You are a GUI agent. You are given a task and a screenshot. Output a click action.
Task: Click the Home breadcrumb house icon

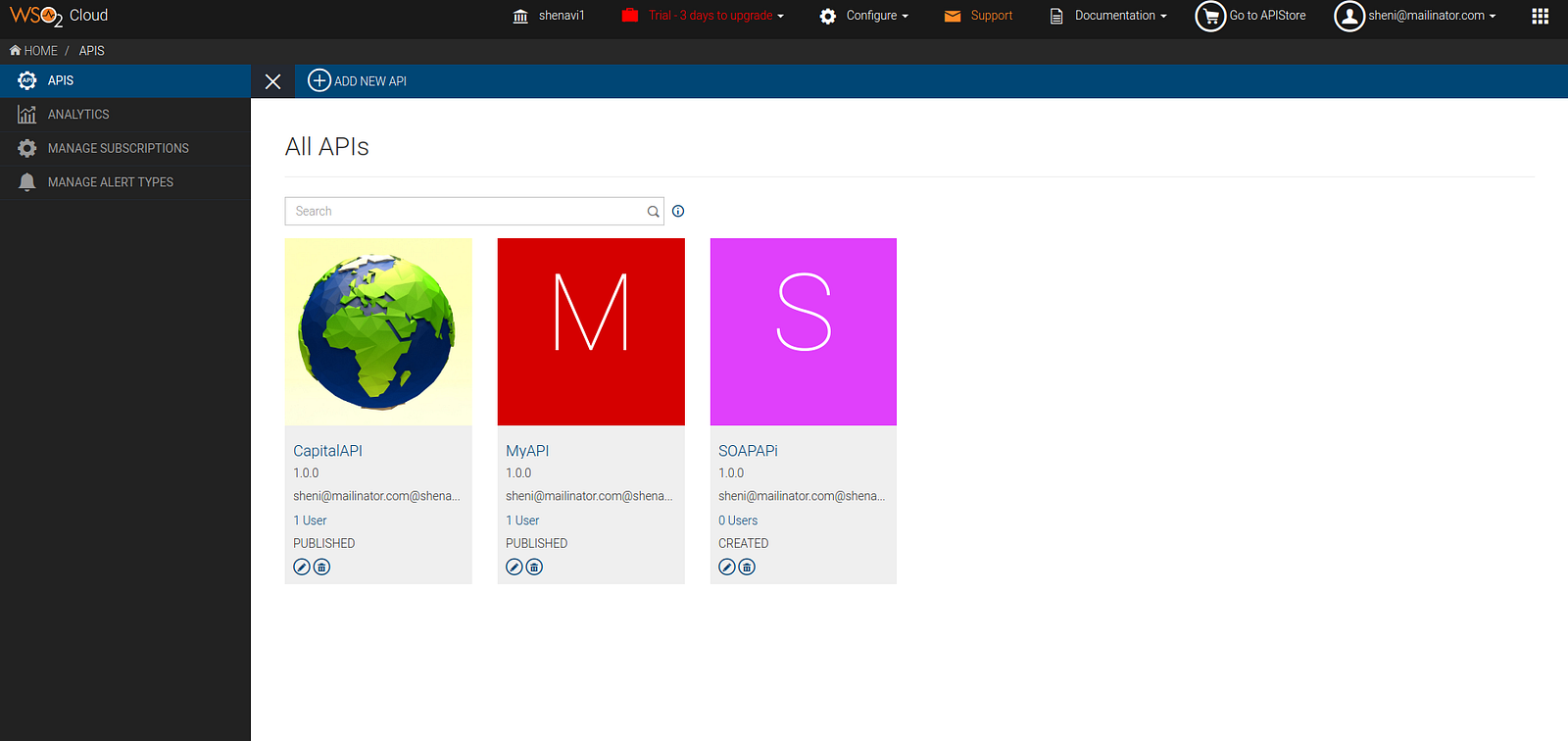(x=15, y=50)
